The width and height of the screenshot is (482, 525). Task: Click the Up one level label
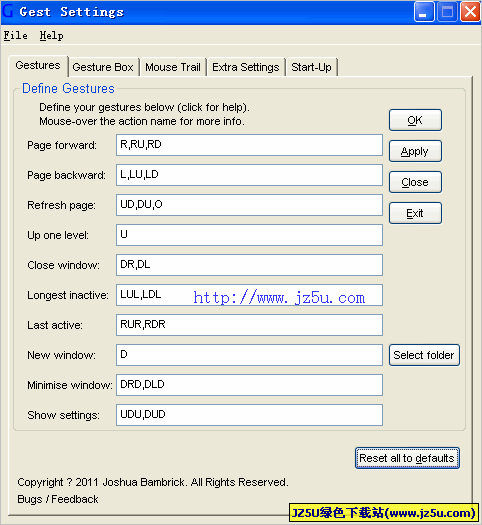(x=58, y=235)
